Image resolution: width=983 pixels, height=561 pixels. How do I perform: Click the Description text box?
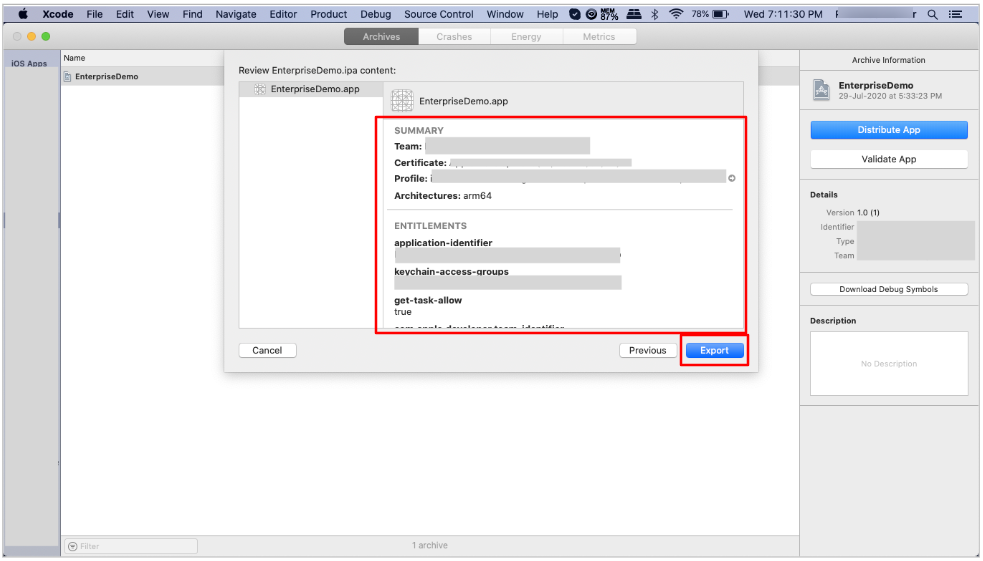click(889, 364)
